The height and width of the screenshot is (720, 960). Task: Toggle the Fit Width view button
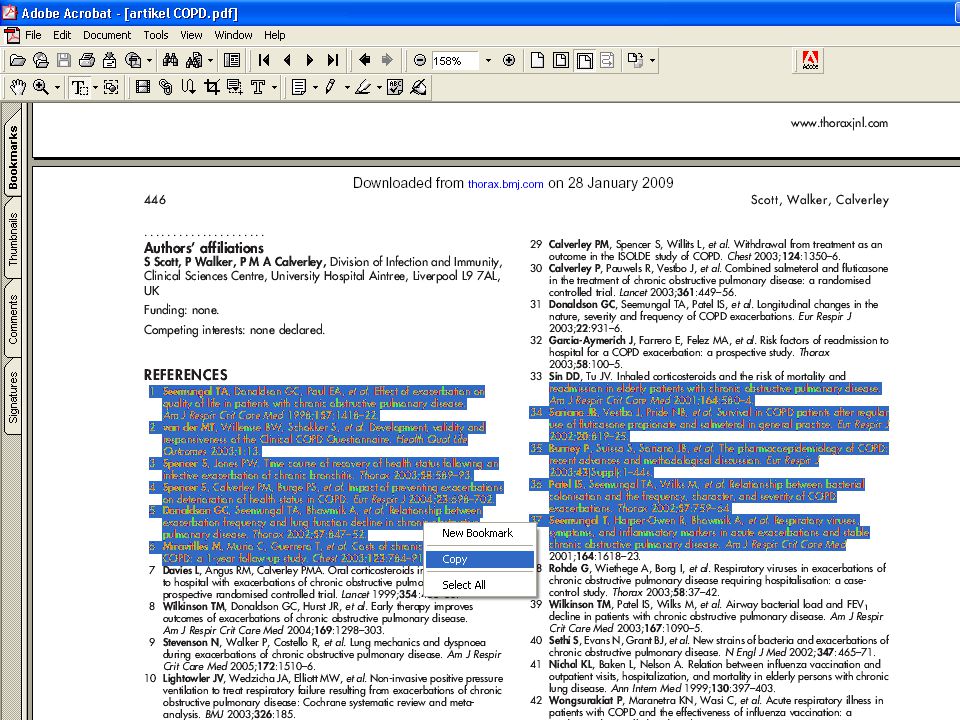pos(584,60)
